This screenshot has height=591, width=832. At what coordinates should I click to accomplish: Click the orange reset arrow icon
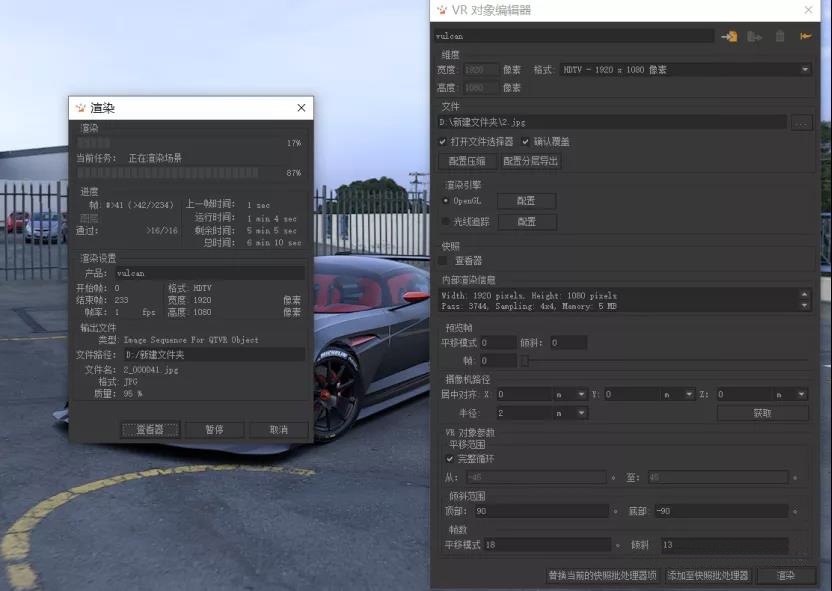[805, 36]
